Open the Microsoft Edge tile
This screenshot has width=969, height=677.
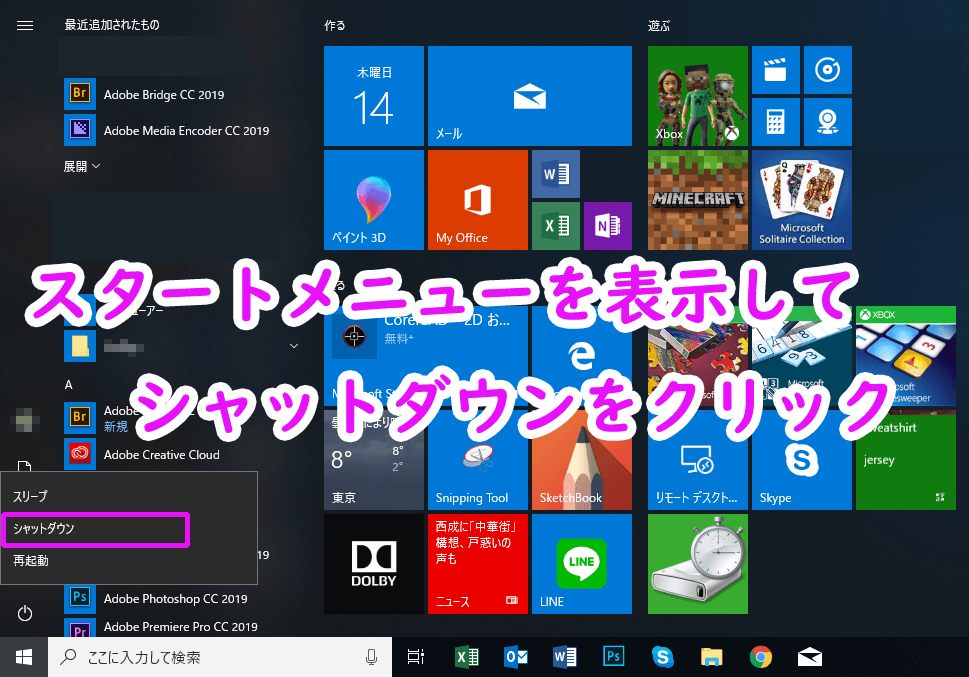pos(582,356)
